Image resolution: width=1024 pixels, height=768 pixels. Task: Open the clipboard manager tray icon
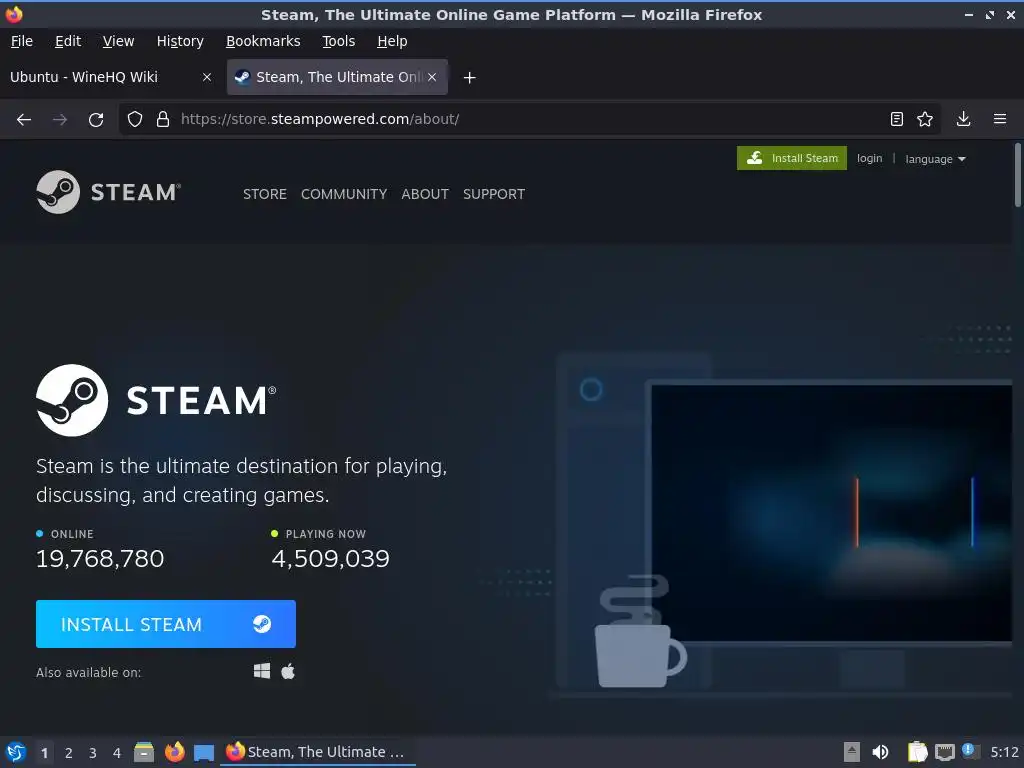point(918,752)
